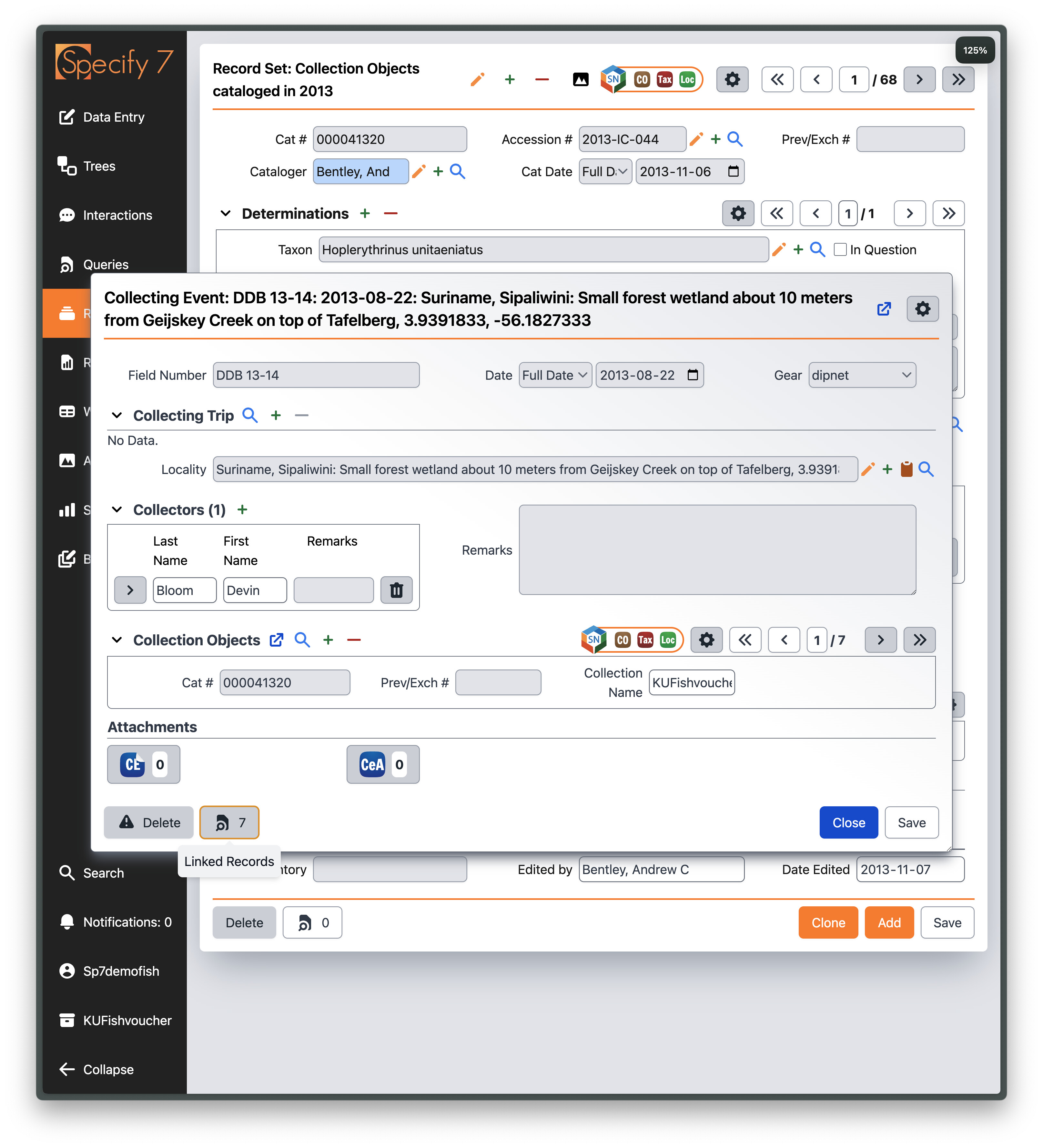The height and width of the screenshot is (1148, 1043).
Task: Paste locality using clipboard icon
Action: point(906,469)
